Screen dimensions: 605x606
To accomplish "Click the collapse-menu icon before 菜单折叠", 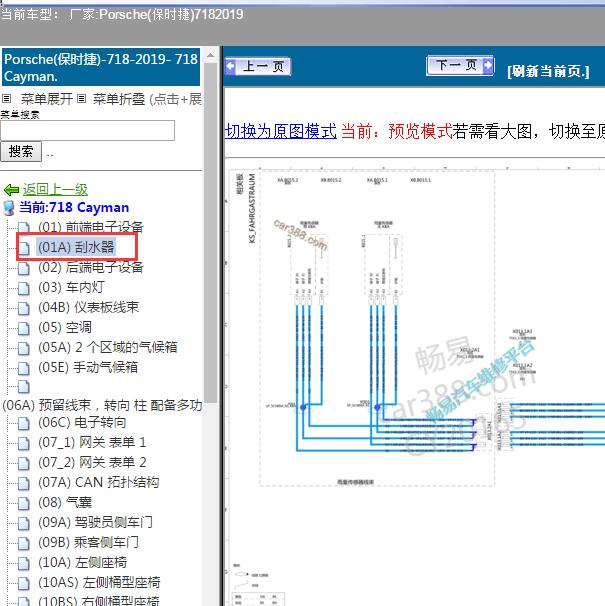I will pos(81,99).
